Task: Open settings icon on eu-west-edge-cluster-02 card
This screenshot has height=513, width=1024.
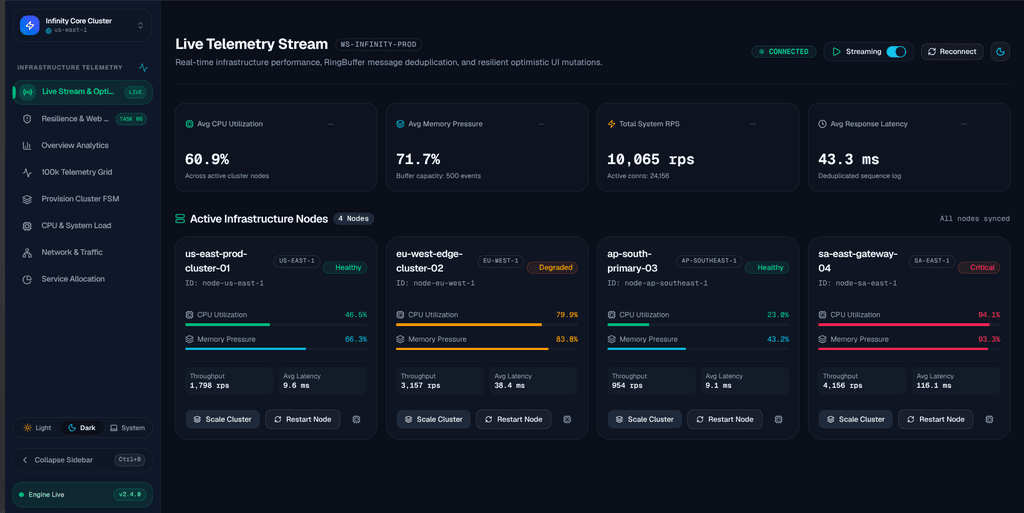Action: (567, 420)
